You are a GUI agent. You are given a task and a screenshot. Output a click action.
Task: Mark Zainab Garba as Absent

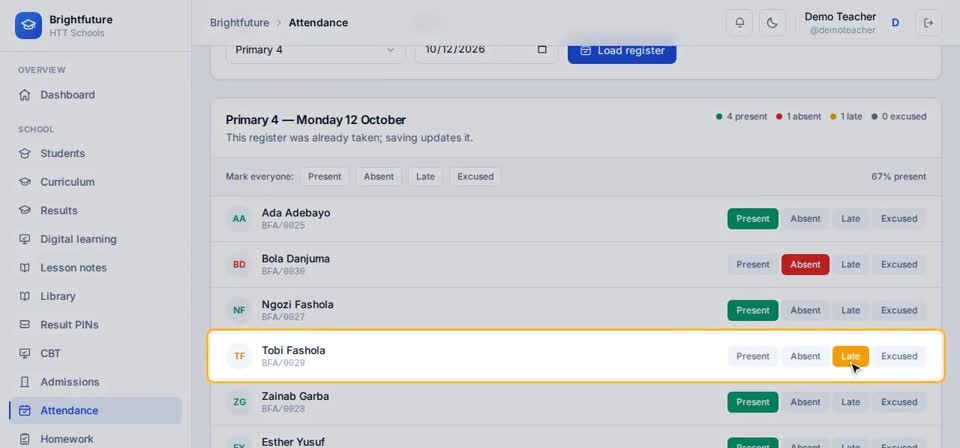(x=805, y=402)
